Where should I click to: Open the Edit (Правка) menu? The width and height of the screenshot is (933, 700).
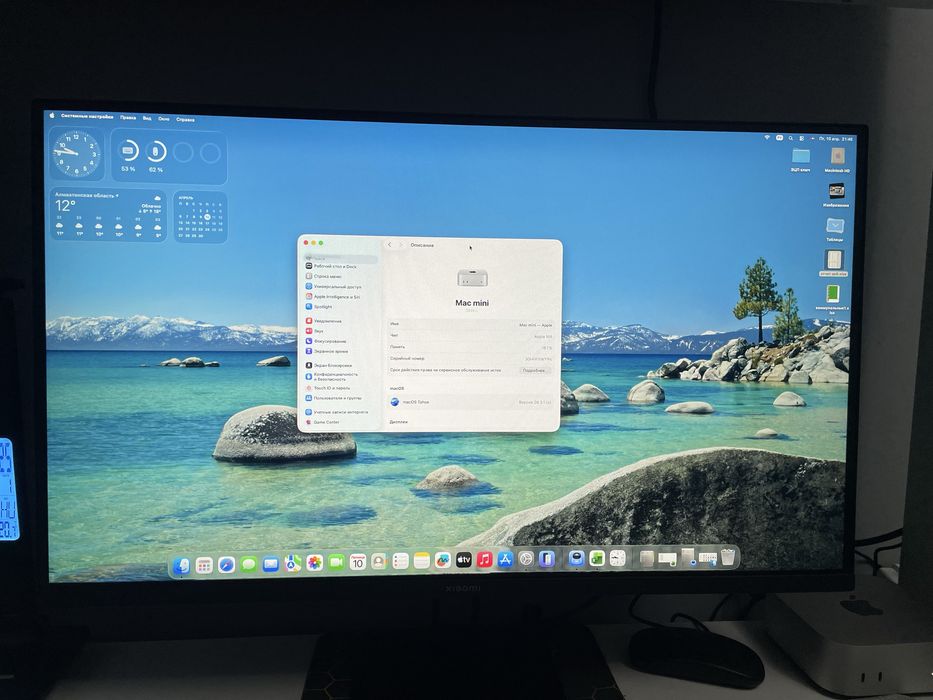pos(128,118)
